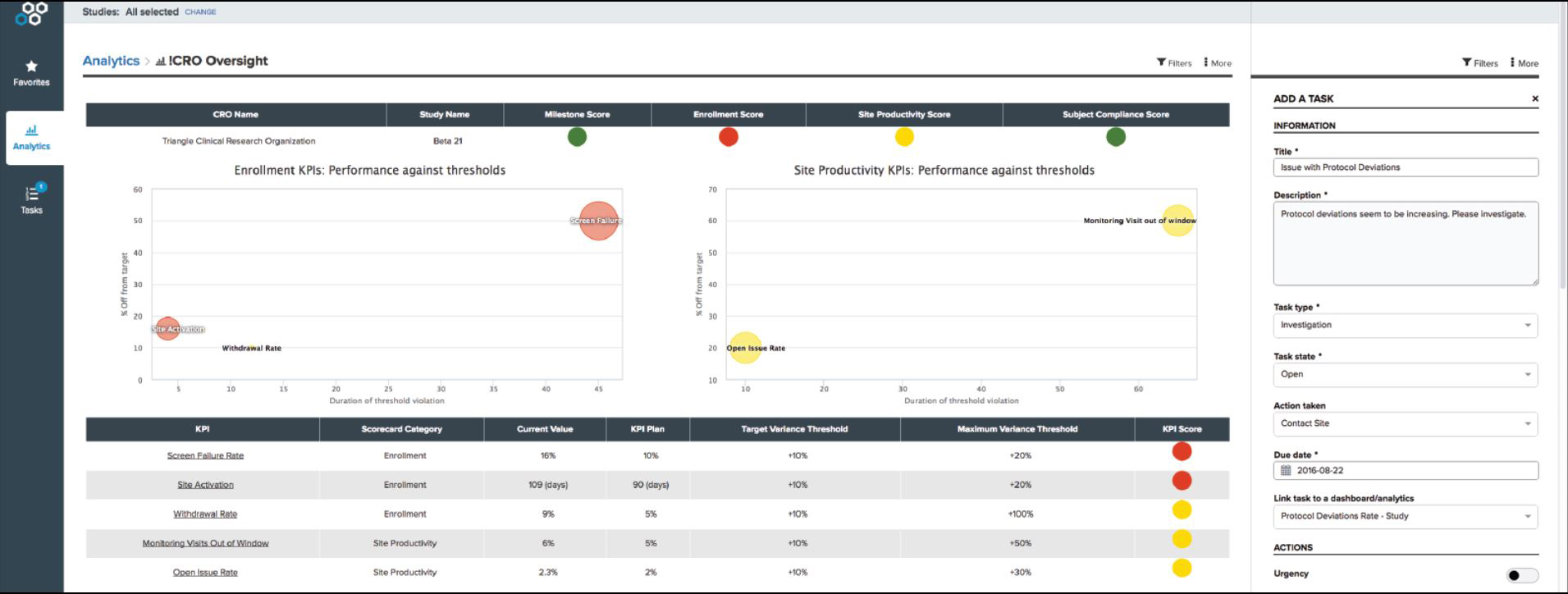Close the Add a Task panel
Viewport: 1568px width, 594px height.
tap(1534, 99)
